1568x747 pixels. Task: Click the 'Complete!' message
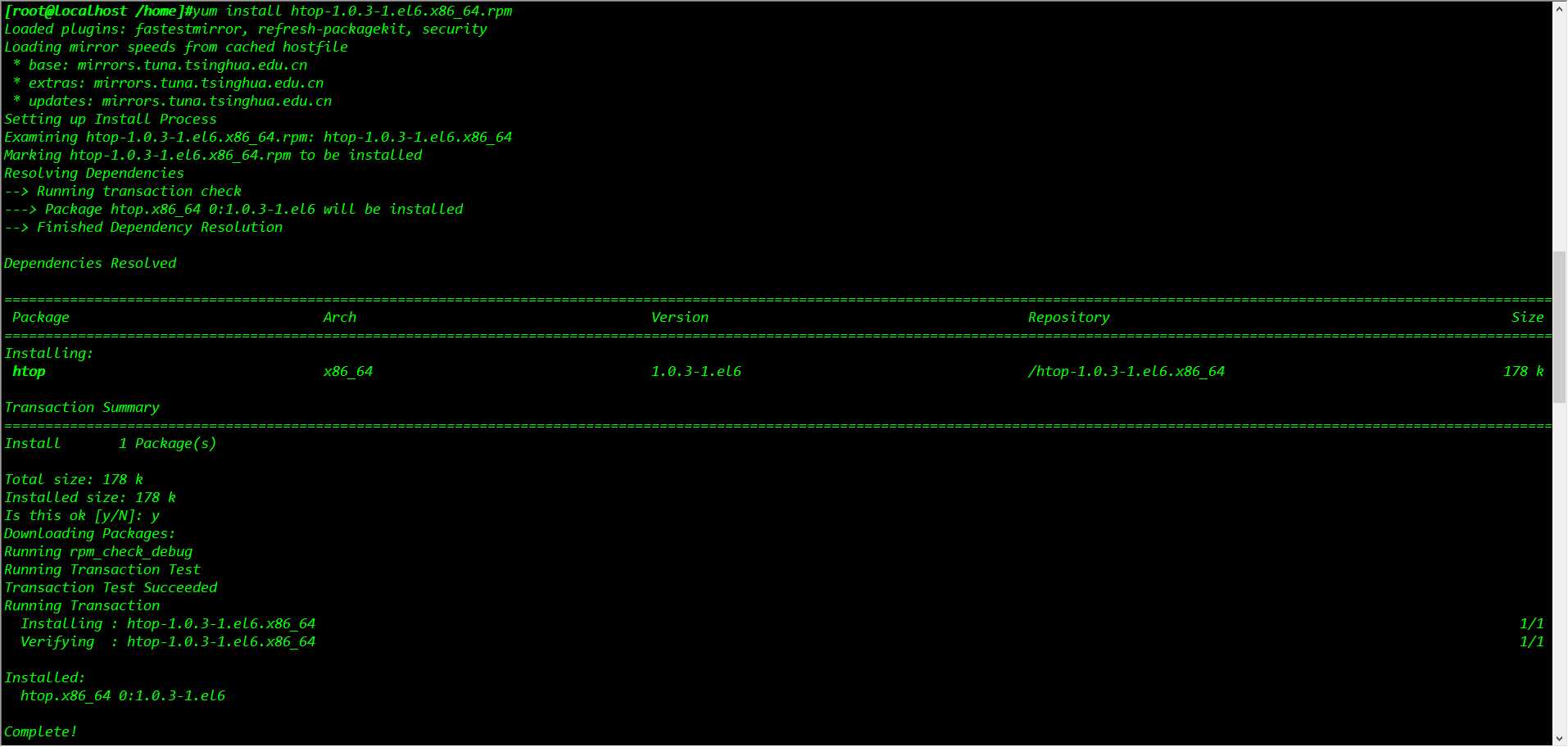(x=41, y=731)
